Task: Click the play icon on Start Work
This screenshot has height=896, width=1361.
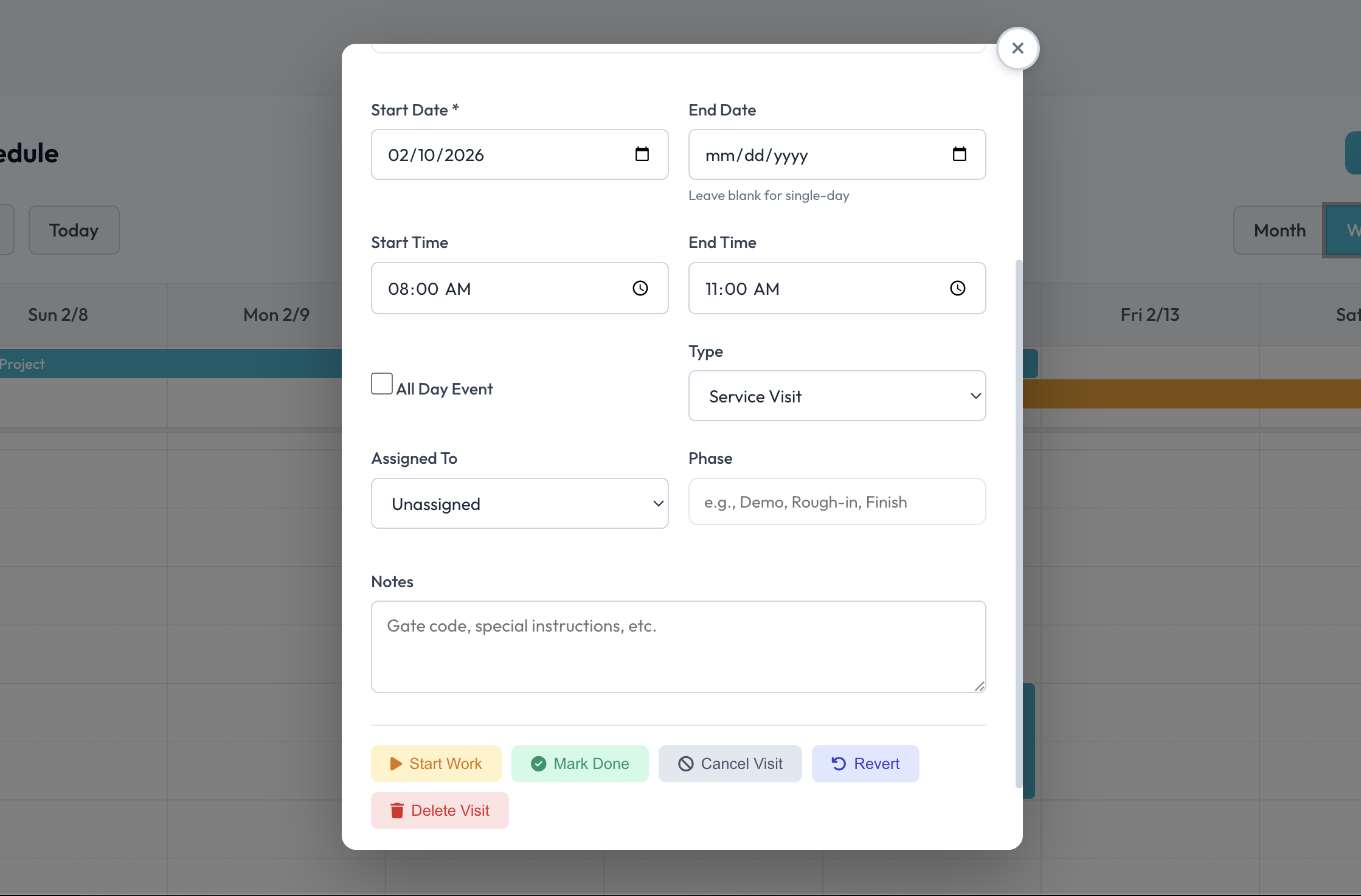Action: click(396, 763)
